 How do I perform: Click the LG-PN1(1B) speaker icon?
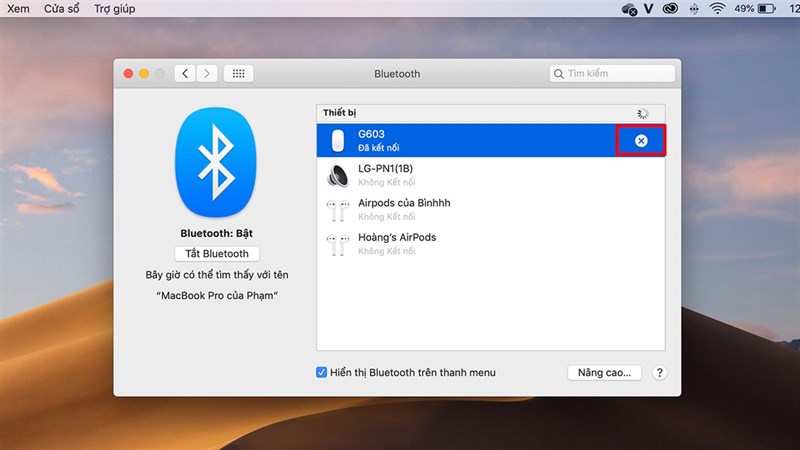pos(338,175)
